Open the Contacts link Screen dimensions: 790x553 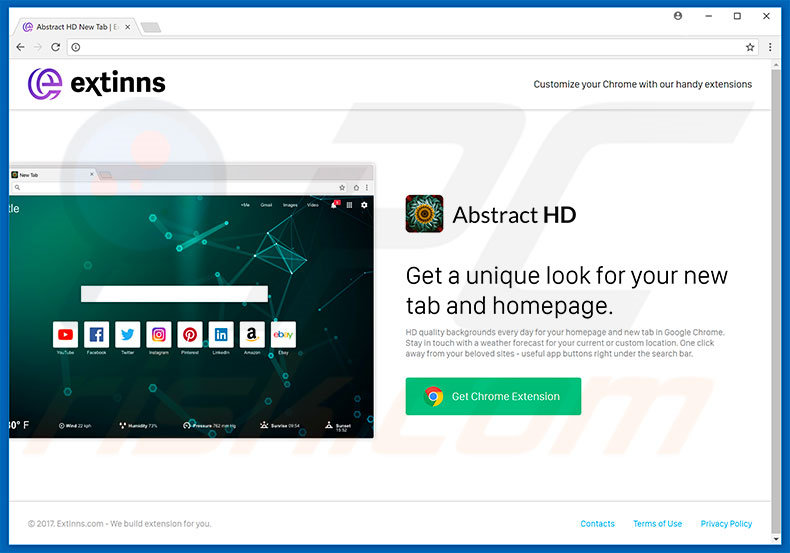598,524
